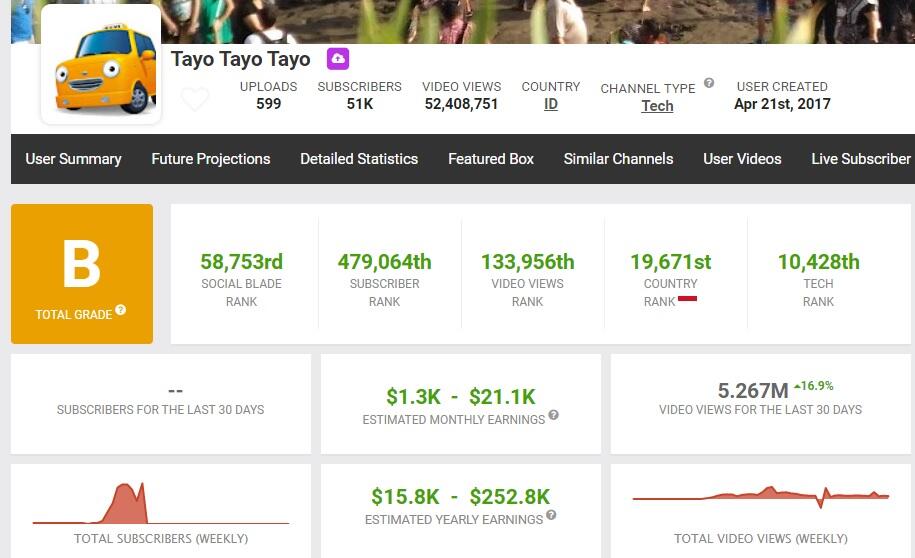The image size is (915, 558).
Task: Click the Tayo bus channel avatar
Action: (x=102, y=65)
